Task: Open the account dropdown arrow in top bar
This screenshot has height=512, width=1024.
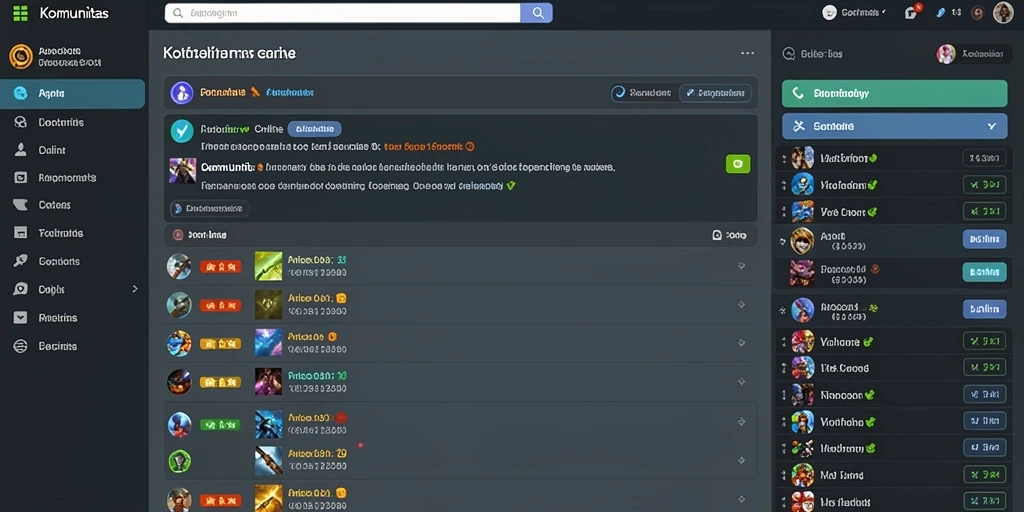Action: tap(883, 12)
